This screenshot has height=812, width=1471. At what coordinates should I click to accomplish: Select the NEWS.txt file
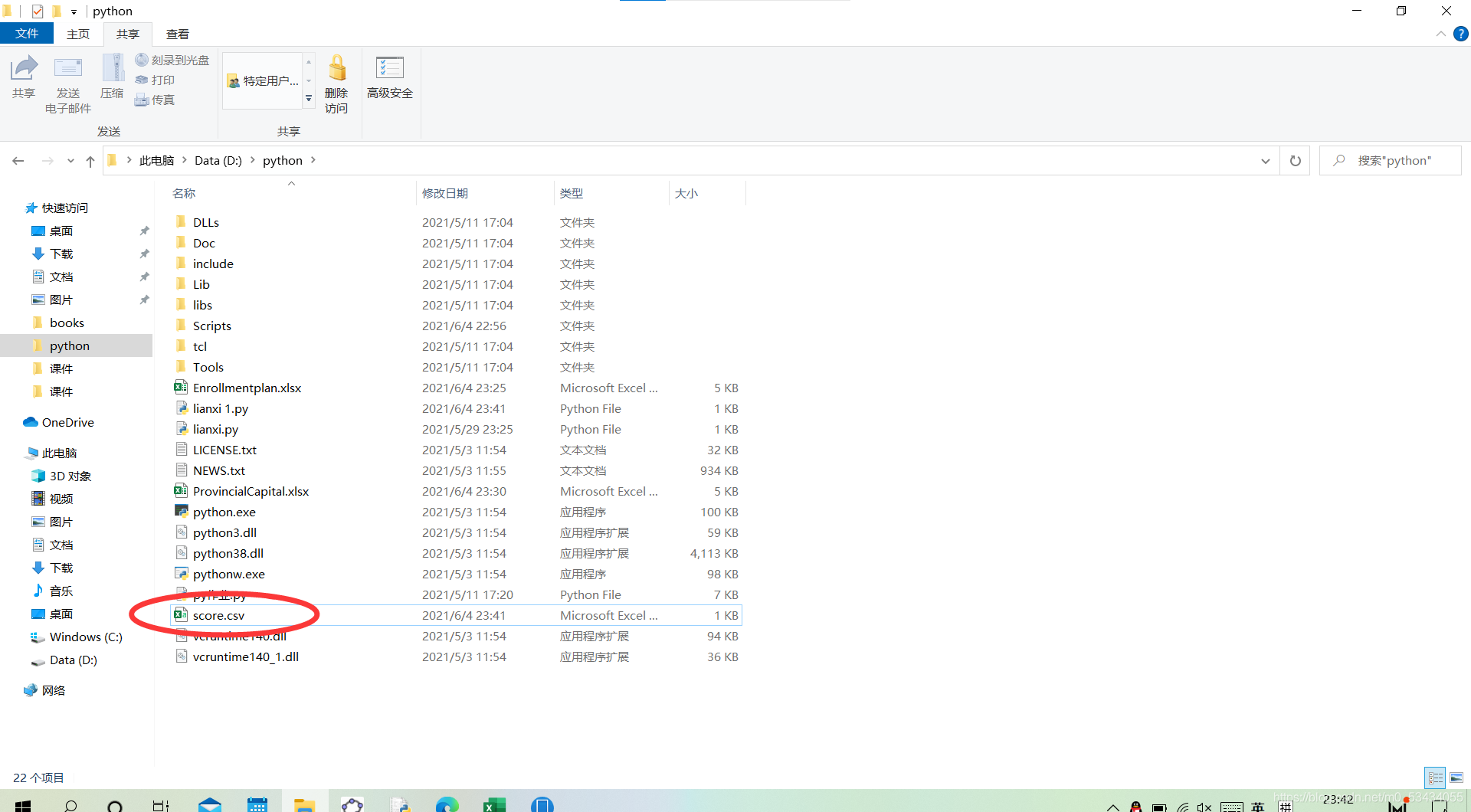point(457,470)
